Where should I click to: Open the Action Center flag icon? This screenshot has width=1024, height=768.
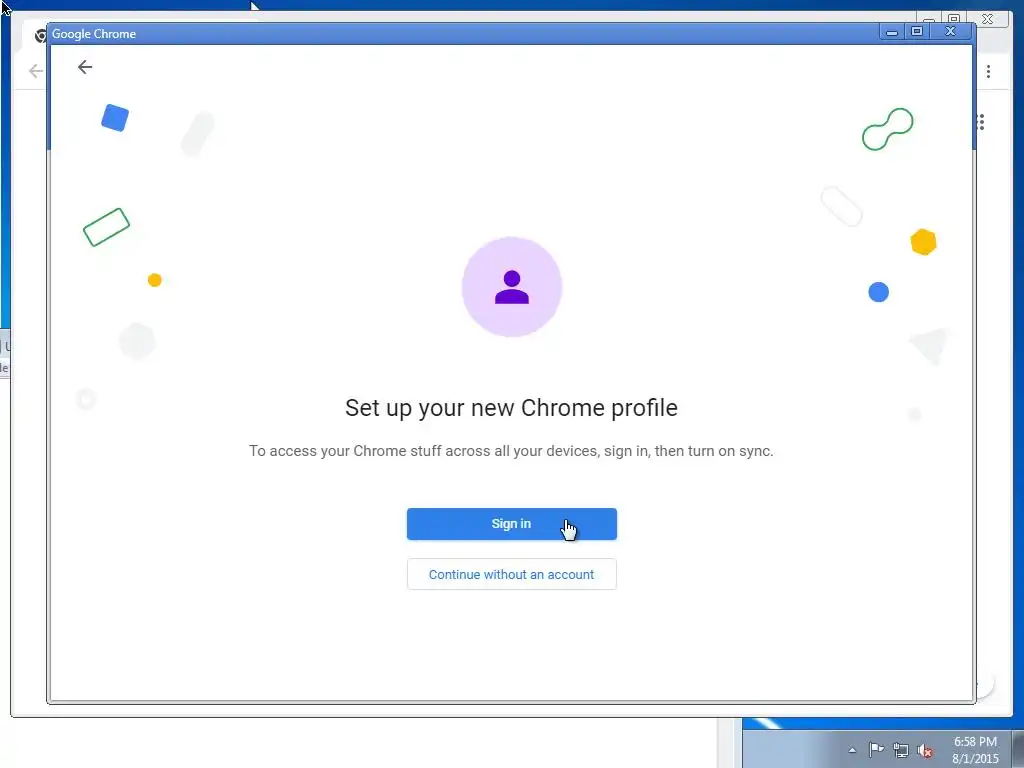pos(876,750)
